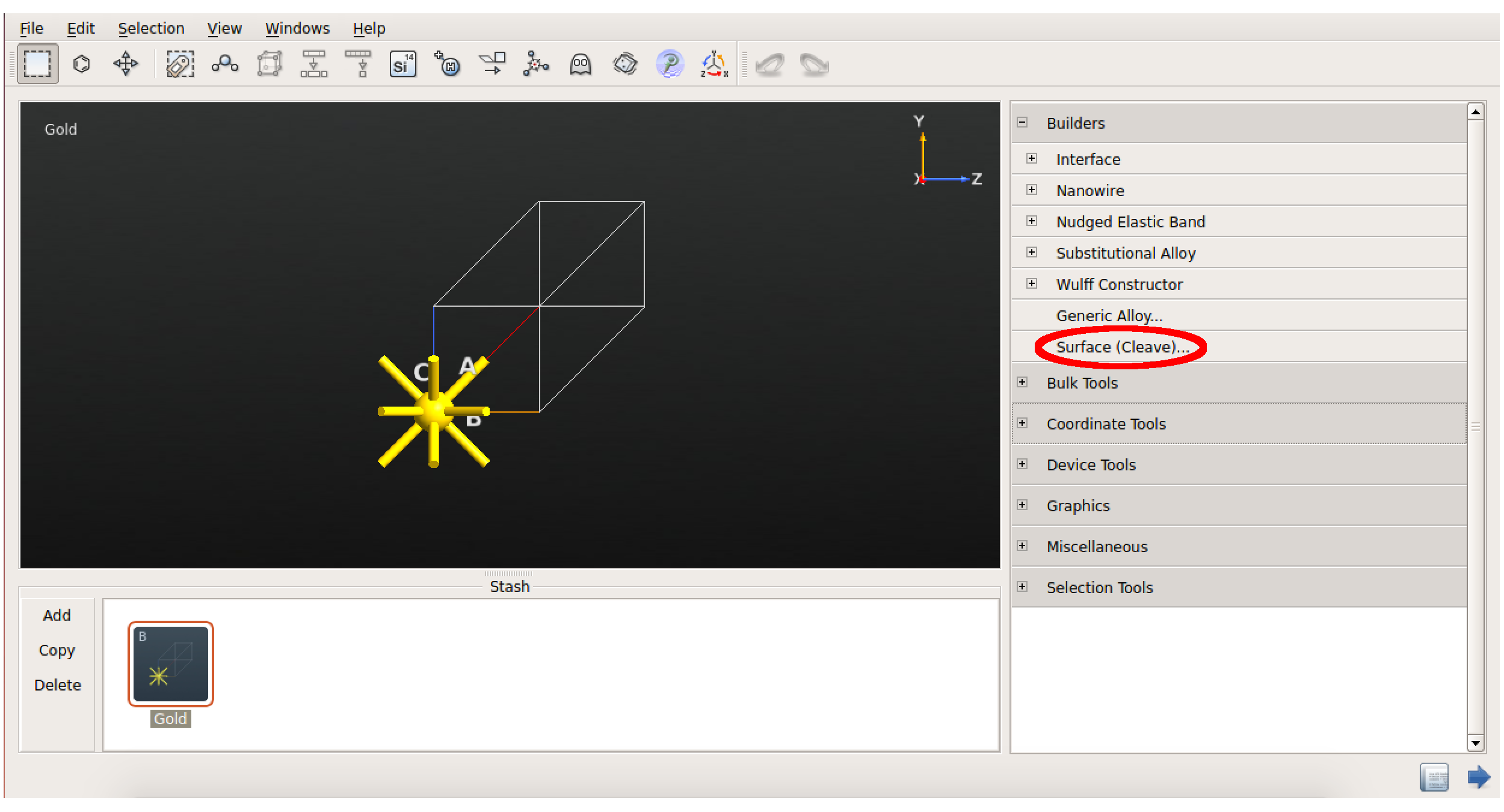Click the XYZ axis indicator in the viewer
This screenshot has width=1504, height=812.
coord(946,152)
